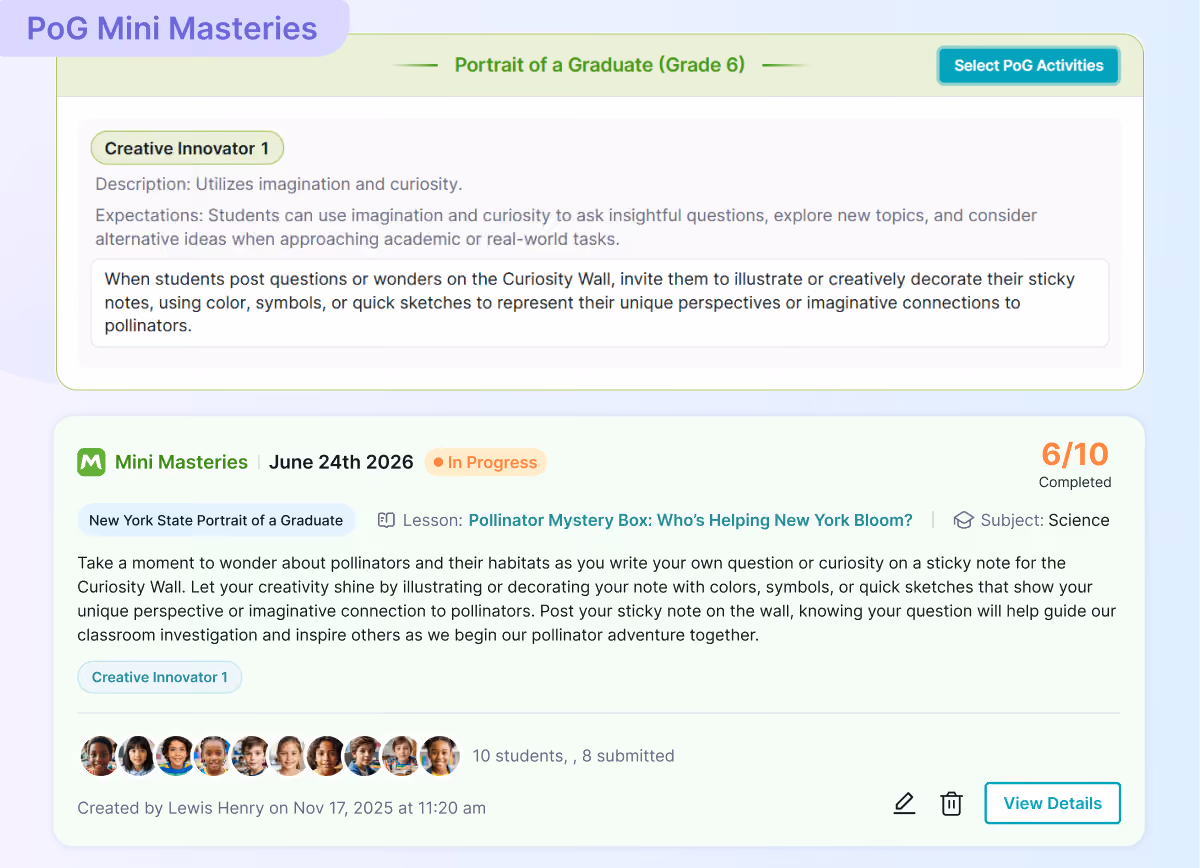Click the June 24th 2026 date
Image resolution: width=1200 pixels, height=868 pixels.
tap(341, 462)
